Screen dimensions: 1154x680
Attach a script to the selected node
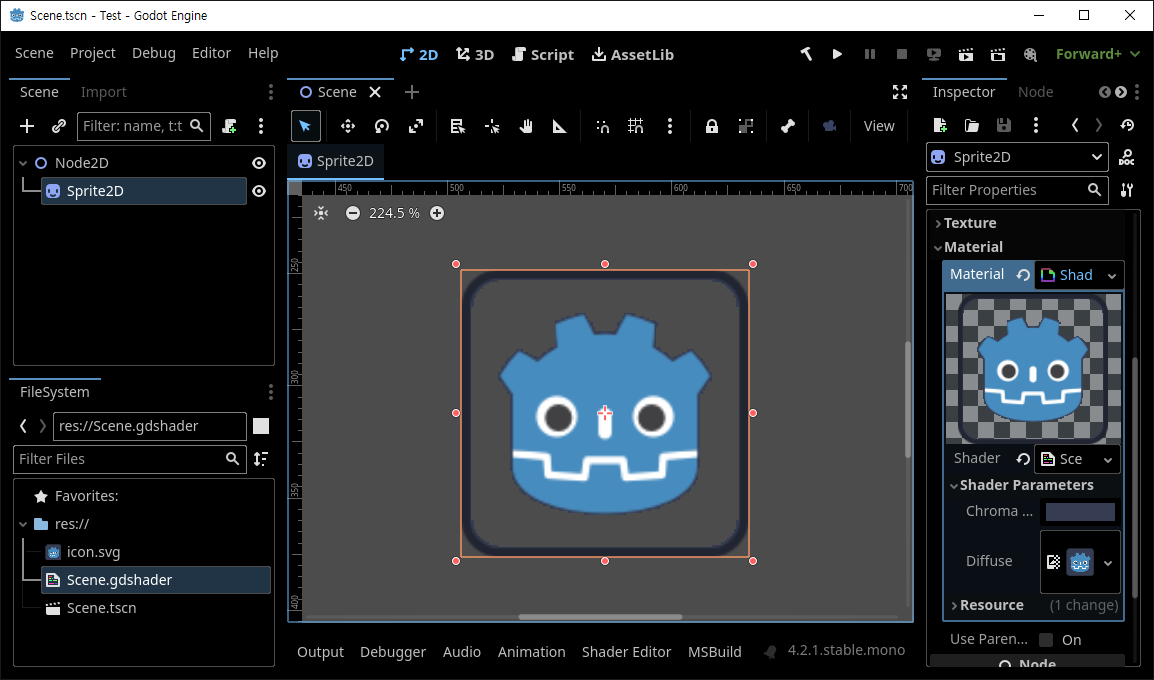(230, 127)
